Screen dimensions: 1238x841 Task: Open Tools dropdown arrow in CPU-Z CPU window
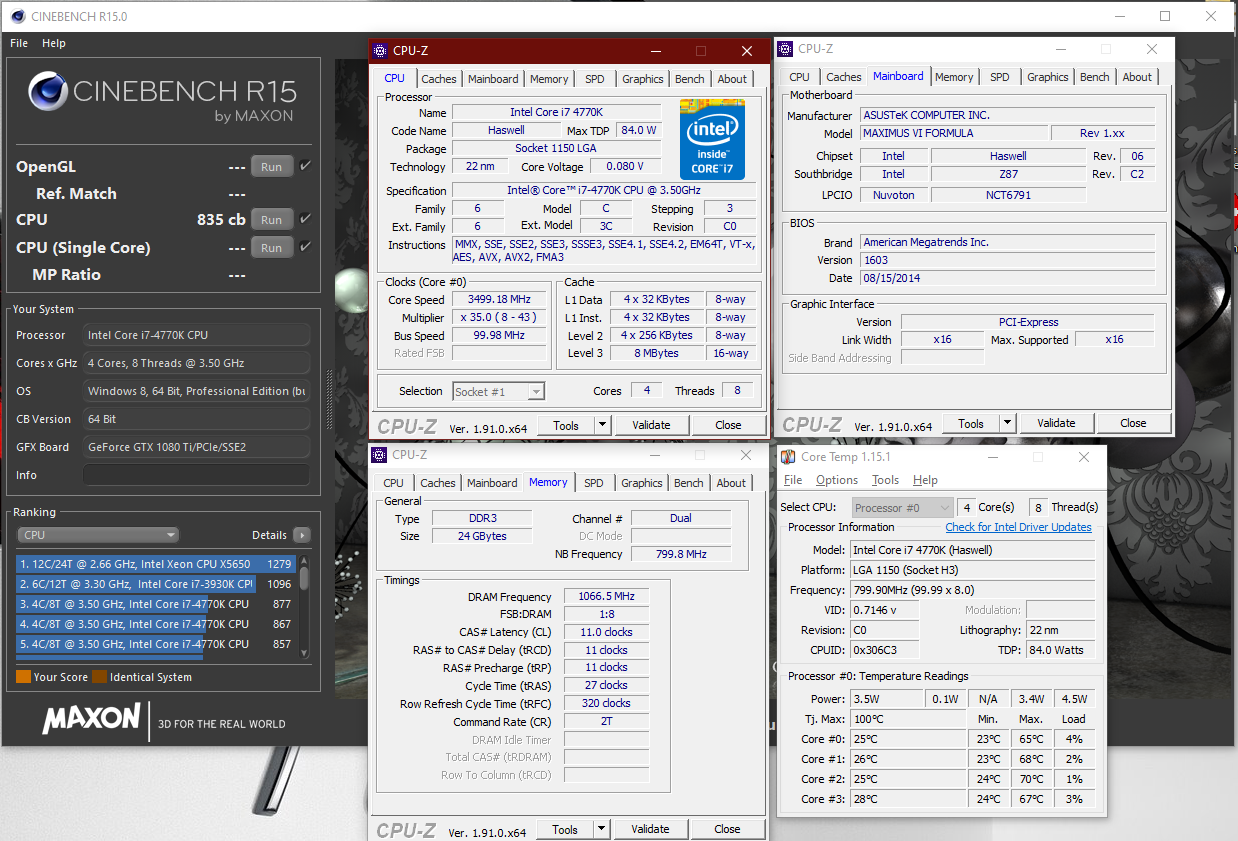(602, 425)
